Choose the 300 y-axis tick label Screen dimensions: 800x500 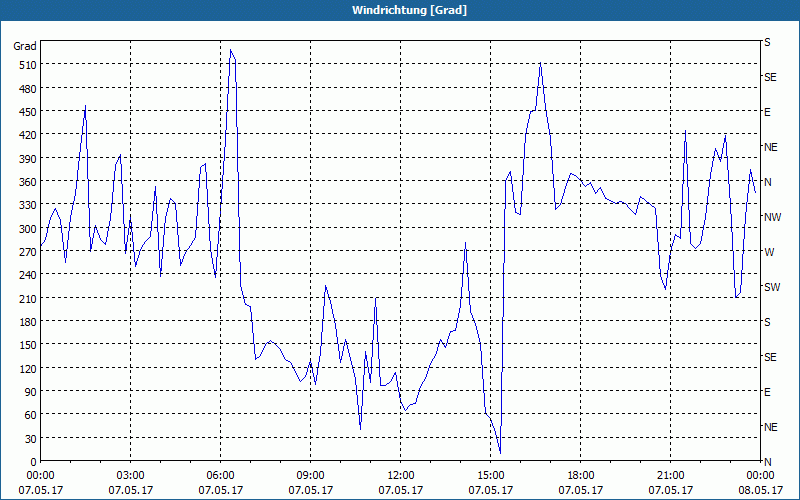pos(27,229)
